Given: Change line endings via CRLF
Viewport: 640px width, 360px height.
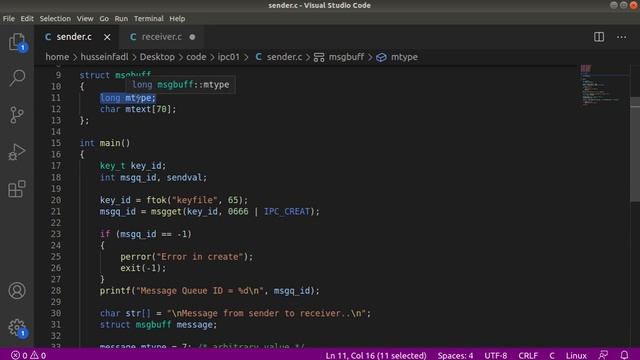Looking at the screenshot, I should [x=528, y=356].
